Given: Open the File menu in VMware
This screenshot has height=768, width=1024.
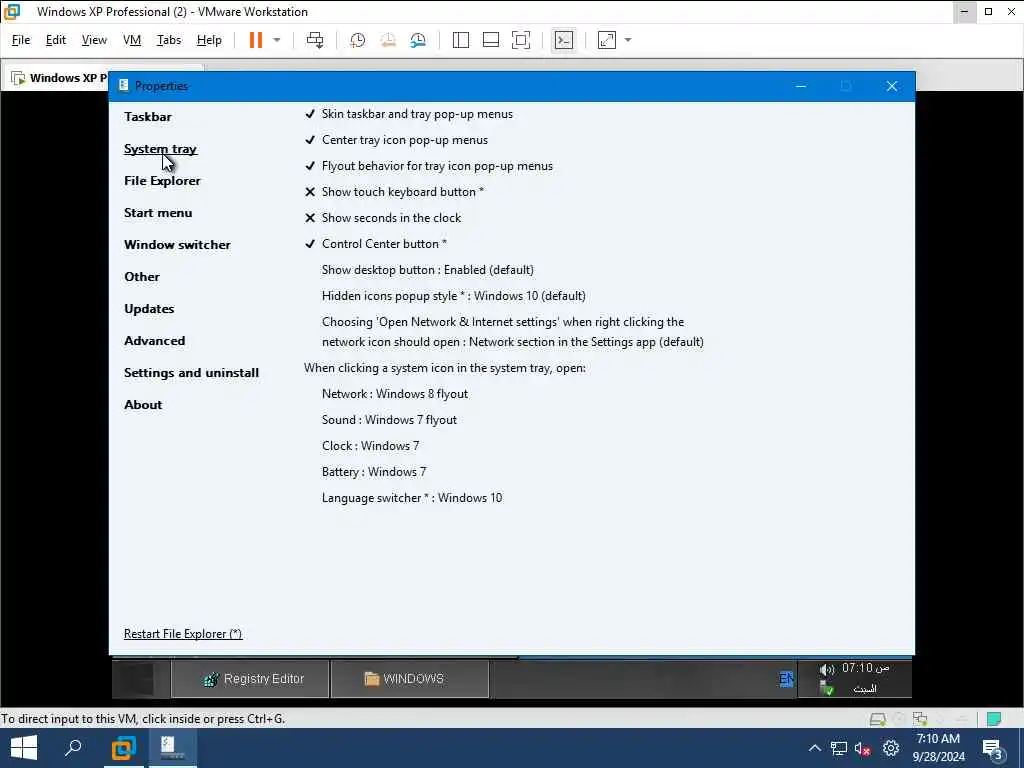Looking at the screenshot, I should 21,40.
